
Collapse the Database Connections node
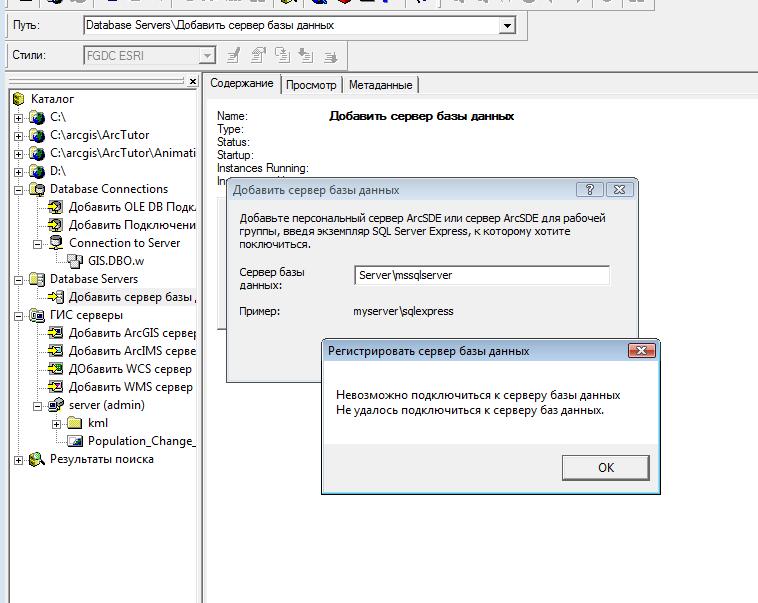coord(18,190)
